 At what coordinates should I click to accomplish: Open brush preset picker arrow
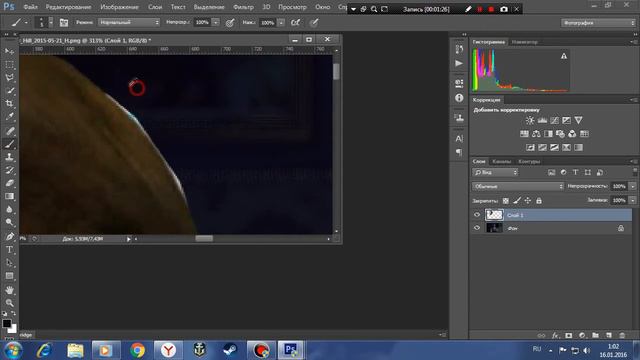click(51, 23)
